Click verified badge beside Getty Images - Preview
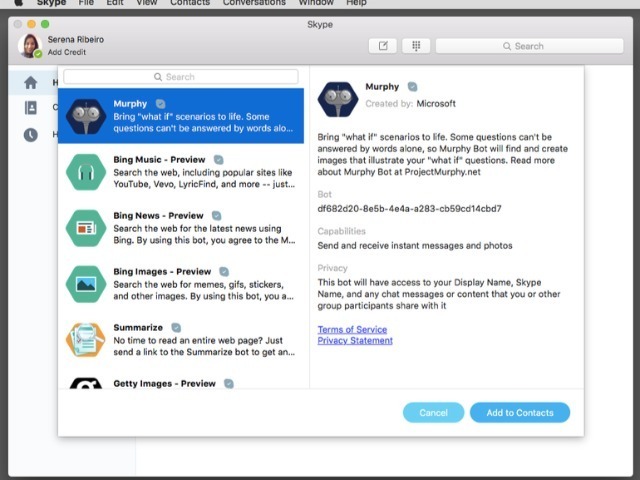 (229, 383)
